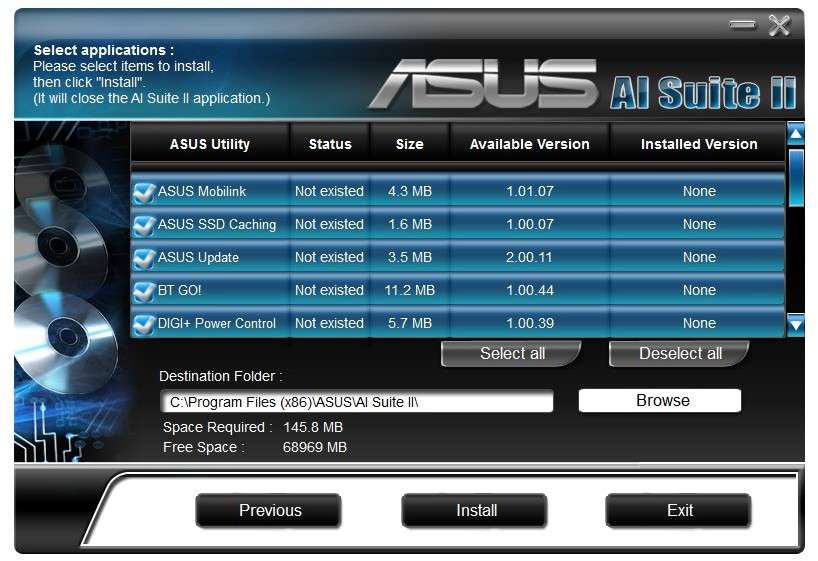Image resolution: width=818 pixels, height=561 pixels.
Task: Select the BT GO! row name
Action: tap(179, 290)
